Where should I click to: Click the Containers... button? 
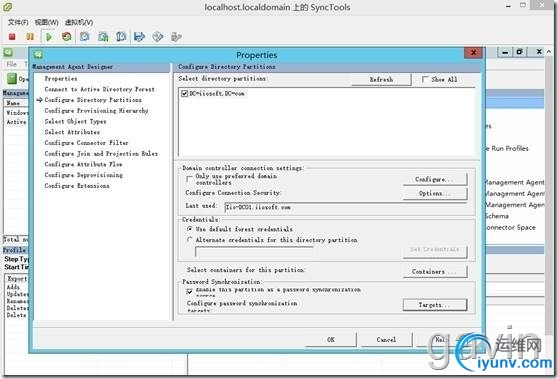pyautogui.click(x=435, y=272)
